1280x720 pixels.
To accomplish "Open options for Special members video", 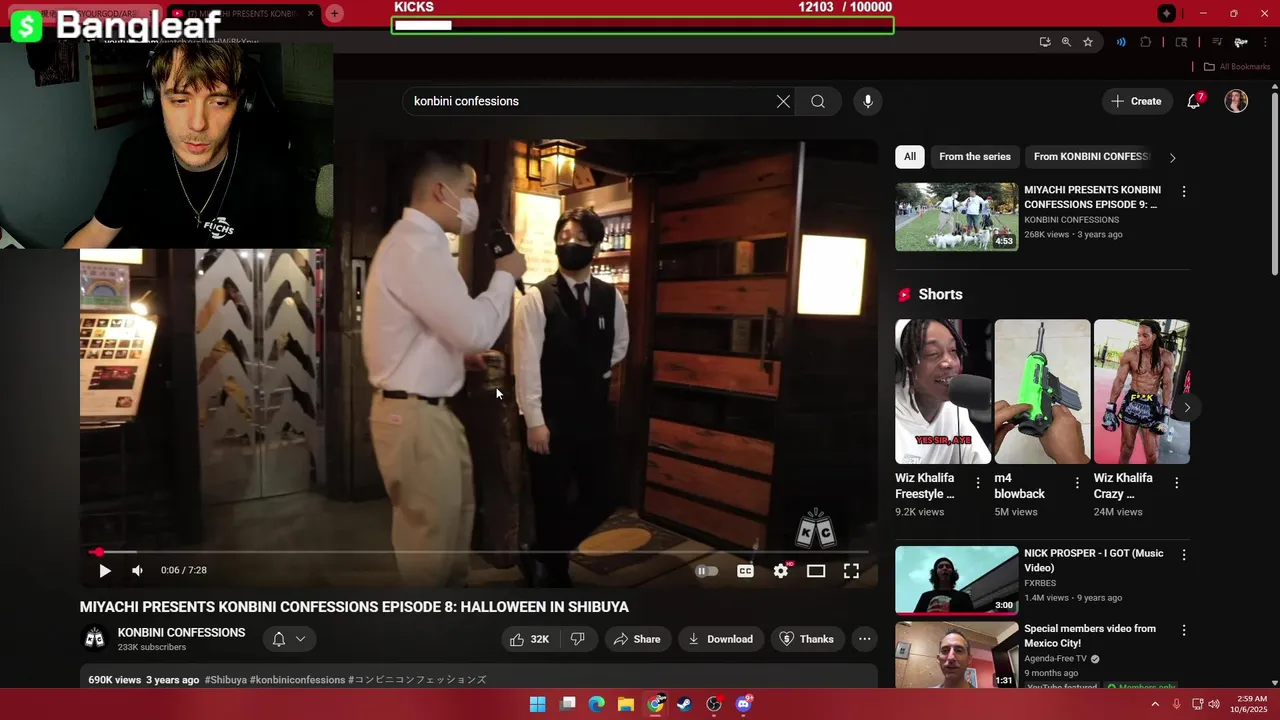I will pyautogui.click(x=1184, y=630).
